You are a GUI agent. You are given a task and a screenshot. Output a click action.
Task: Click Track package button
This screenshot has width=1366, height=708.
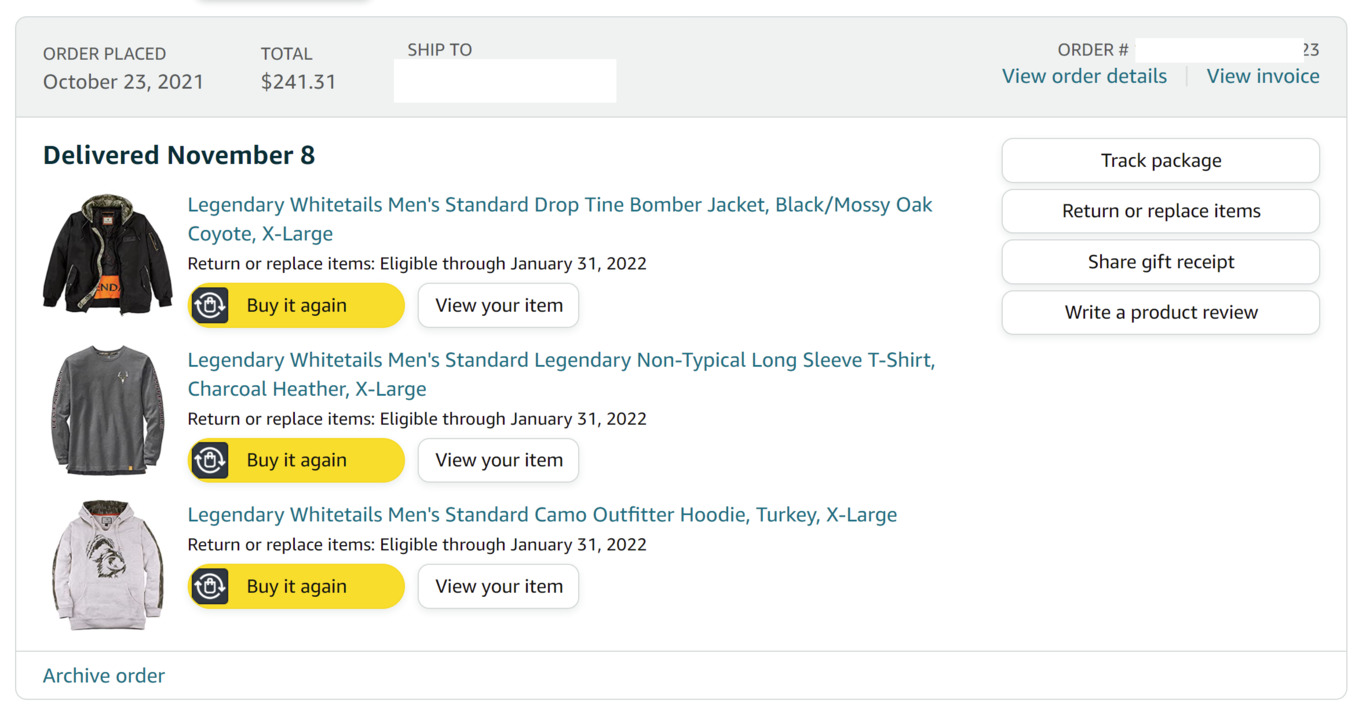(x=1161, y=160)
